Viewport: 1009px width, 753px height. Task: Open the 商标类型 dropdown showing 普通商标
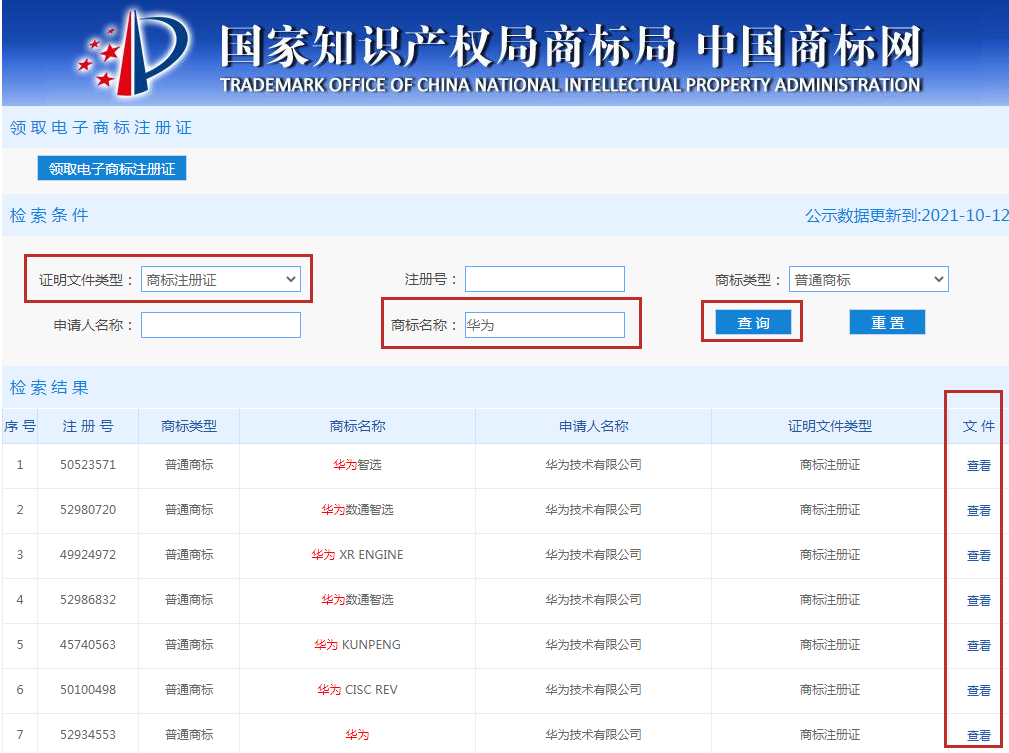point(869,279)
